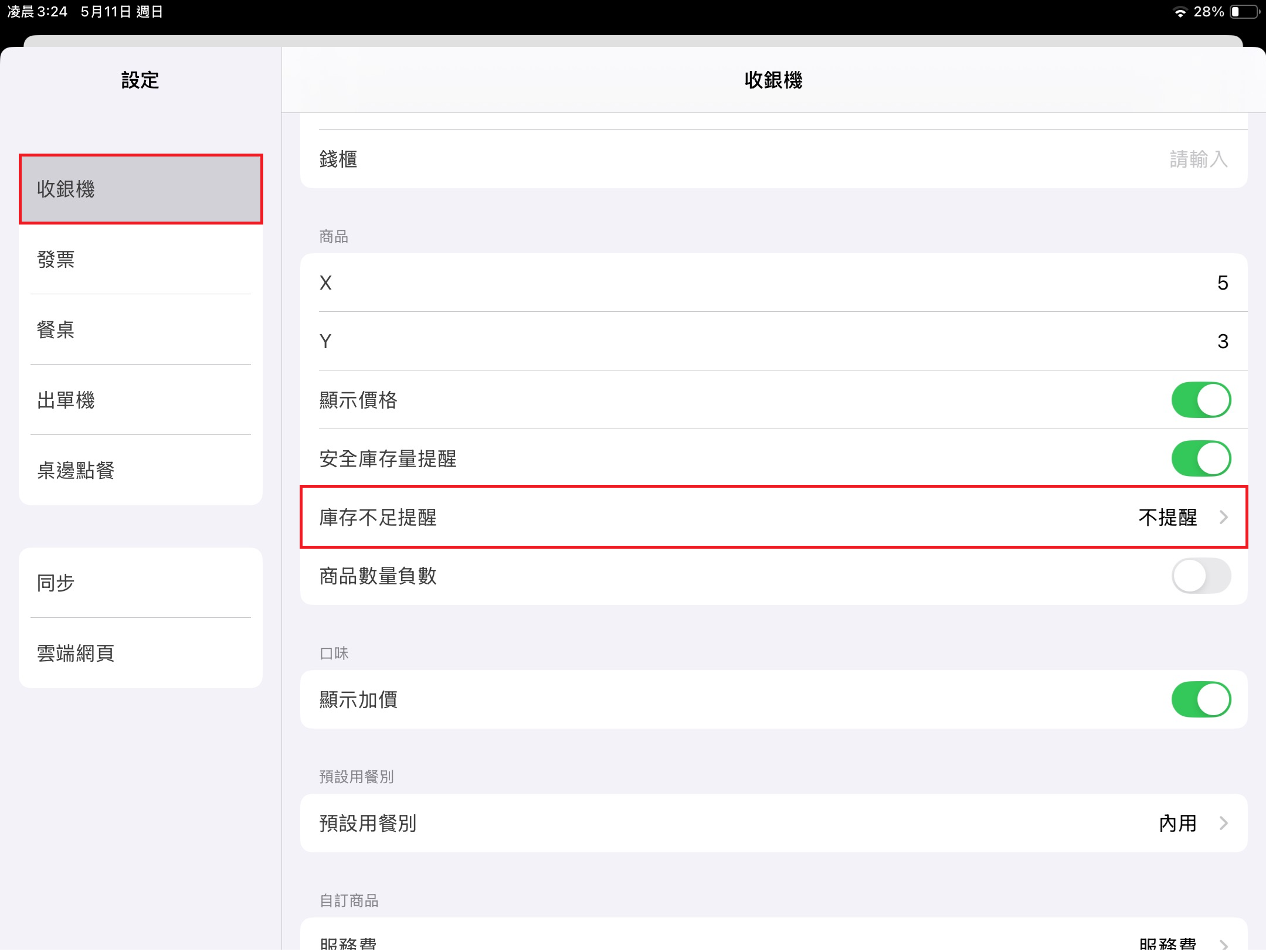Tap the 庫存不足提醒 chevron arrow
This screenshot has height=952, width=1266.
[1223, 517]
